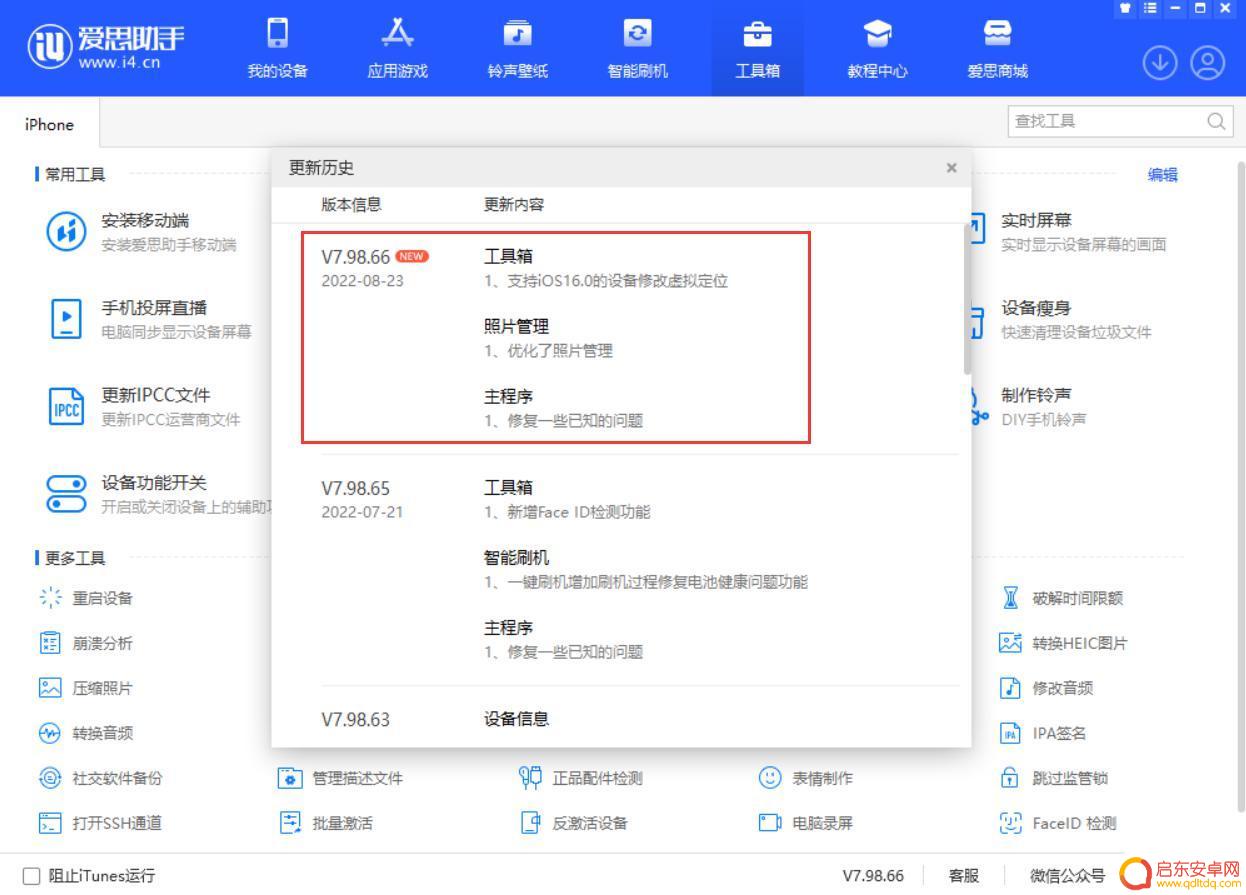Open 实时屏幕 tool
1246x895 pixels.
[x=1068, y=231]
